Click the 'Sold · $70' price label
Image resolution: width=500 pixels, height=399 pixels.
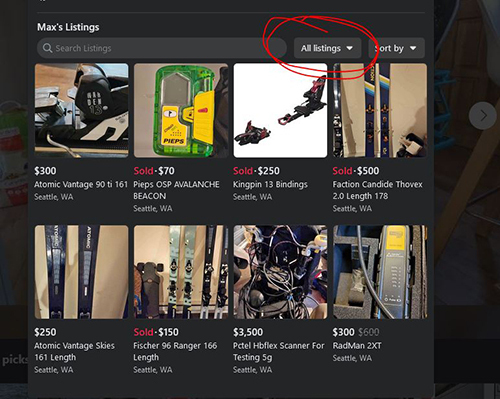click(154, 171)
